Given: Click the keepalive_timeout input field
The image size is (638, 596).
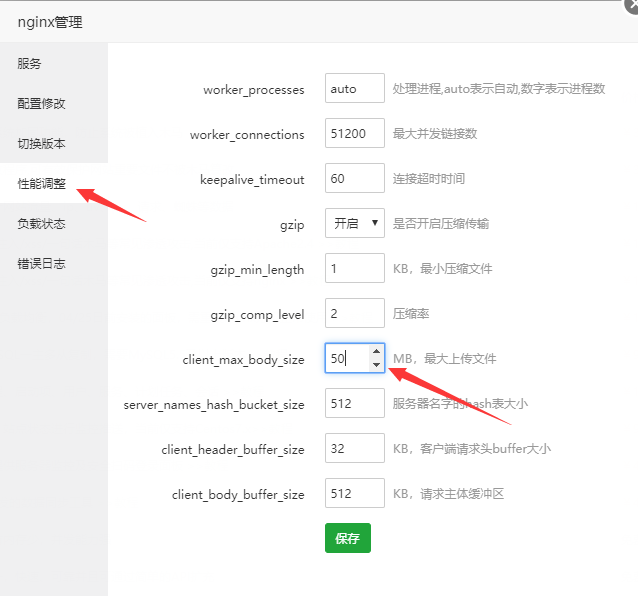Looking at the screenshot, I should (354, 178).
